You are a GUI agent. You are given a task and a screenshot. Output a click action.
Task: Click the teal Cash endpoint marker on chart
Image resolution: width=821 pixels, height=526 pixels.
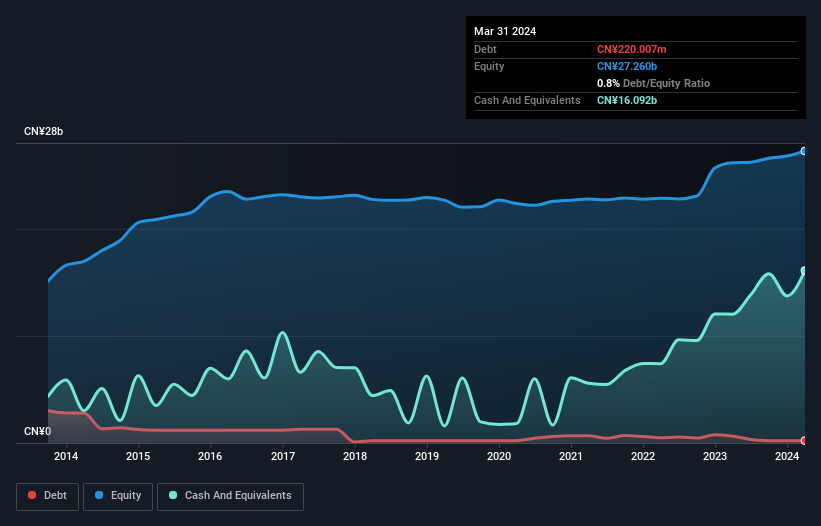point(804,271)
